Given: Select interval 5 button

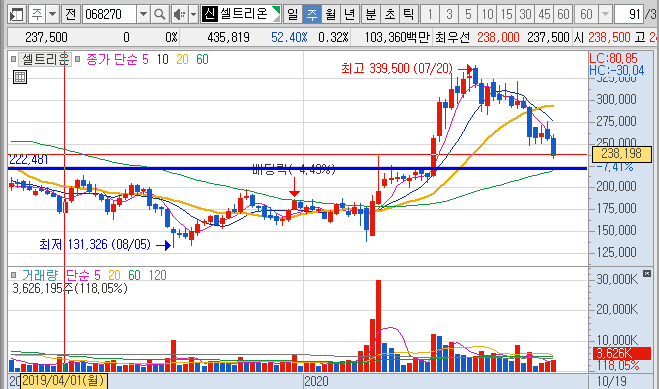Looking at the screenshot, I should coord(468,14).
